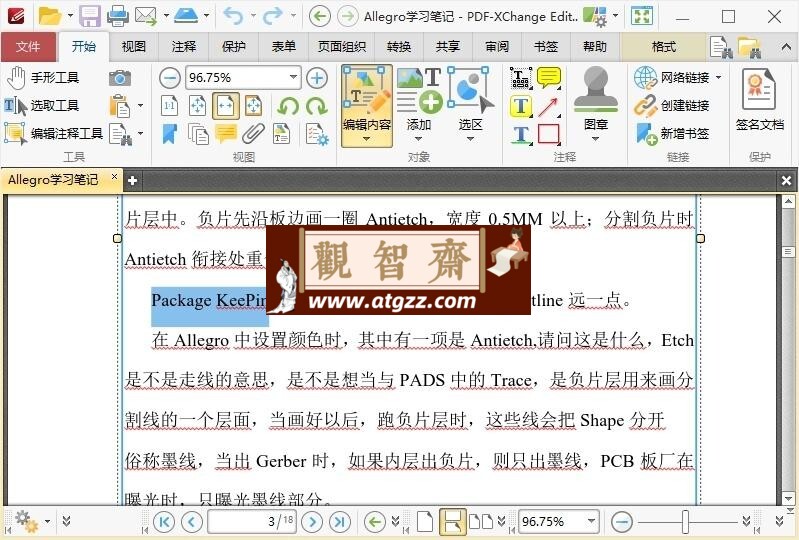Open bookmarks pane blue ribbon icon
Viewport: 799px width, 540px height.
[170, 133]
